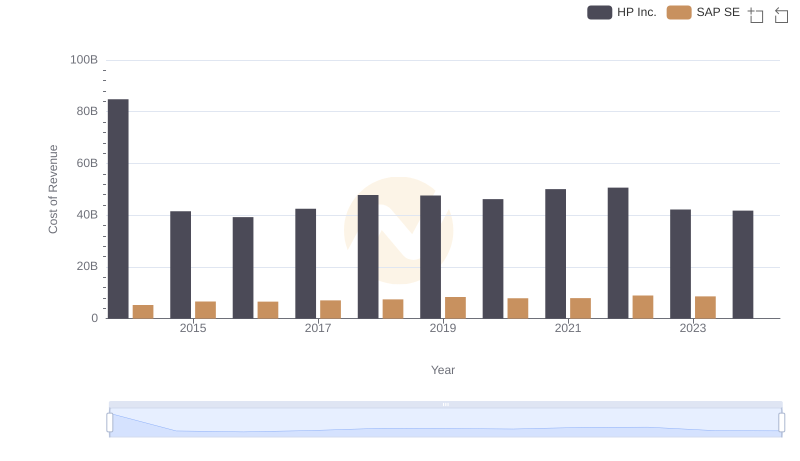Click the Cost of Revenue axis title
The image size is (800, 461).
pos(53,189)
